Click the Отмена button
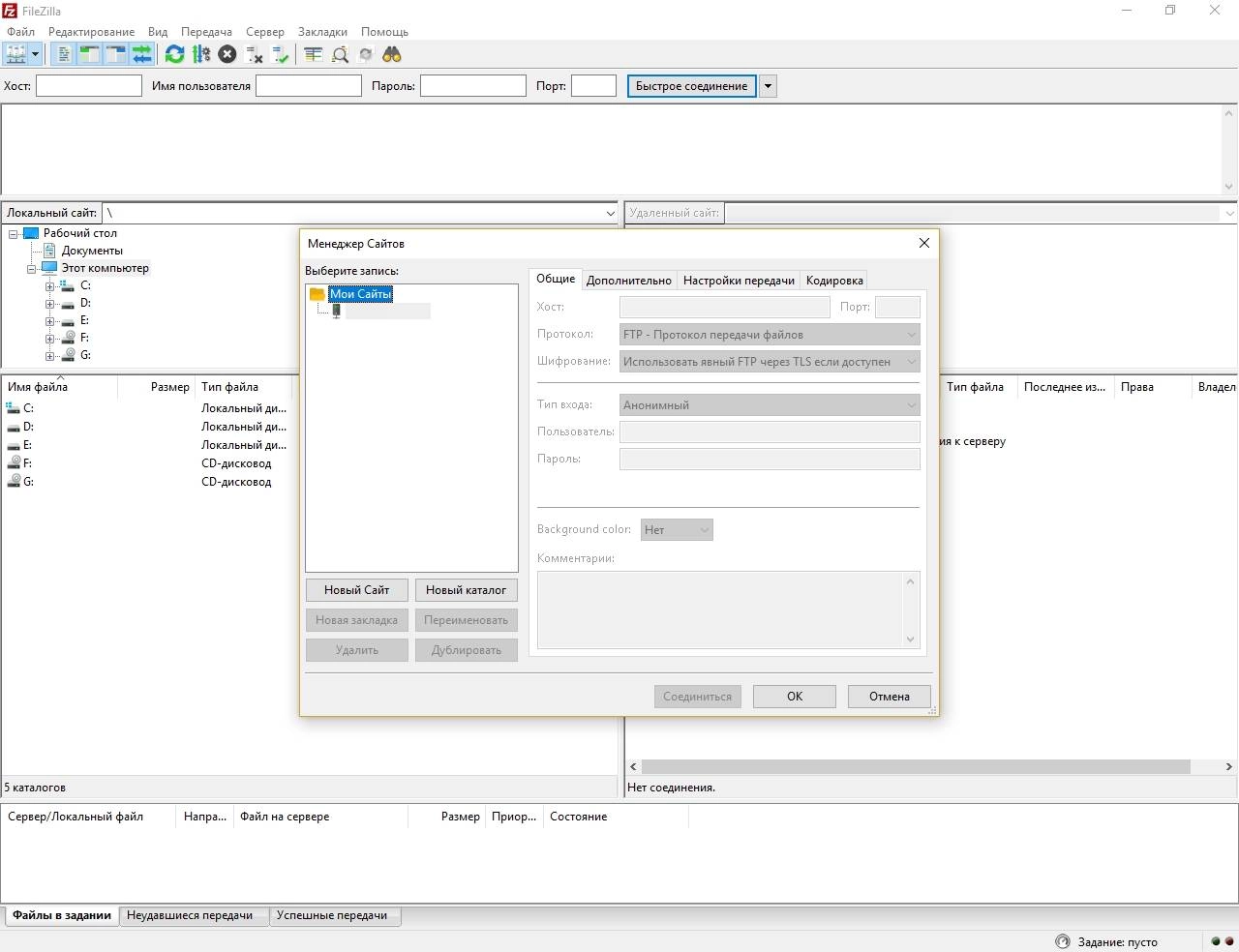The height and width of the screenshot is (952, 1239). tap(890, 697)
